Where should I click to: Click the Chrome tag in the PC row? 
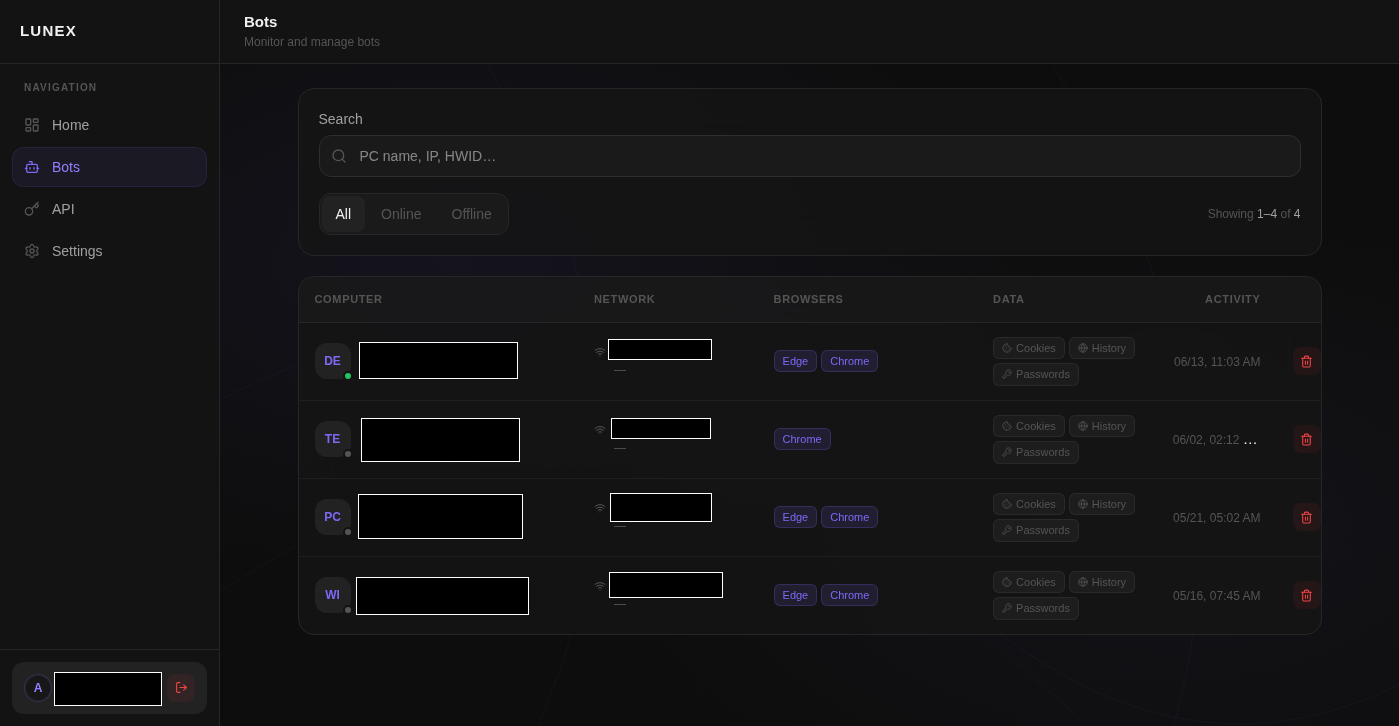click(850, 517)
